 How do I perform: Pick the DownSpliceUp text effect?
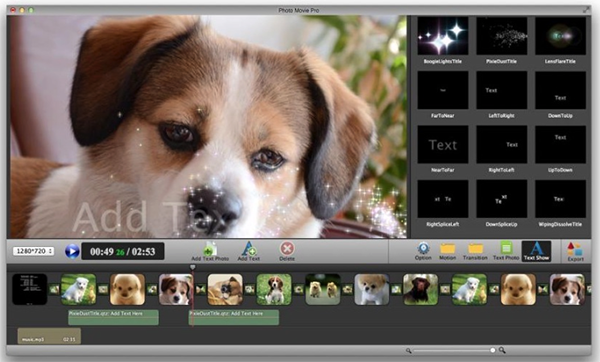pos(502,199)
